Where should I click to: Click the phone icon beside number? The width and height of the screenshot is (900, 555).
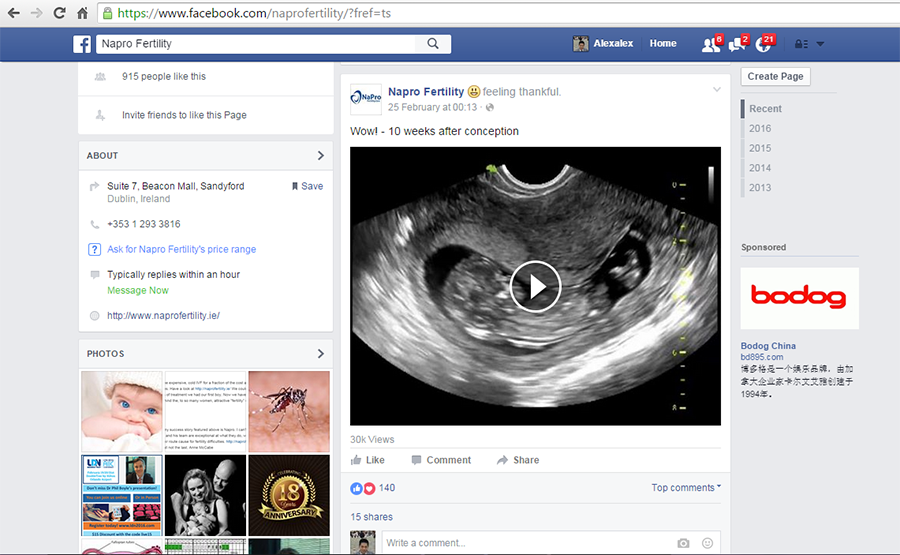(95, 224)
